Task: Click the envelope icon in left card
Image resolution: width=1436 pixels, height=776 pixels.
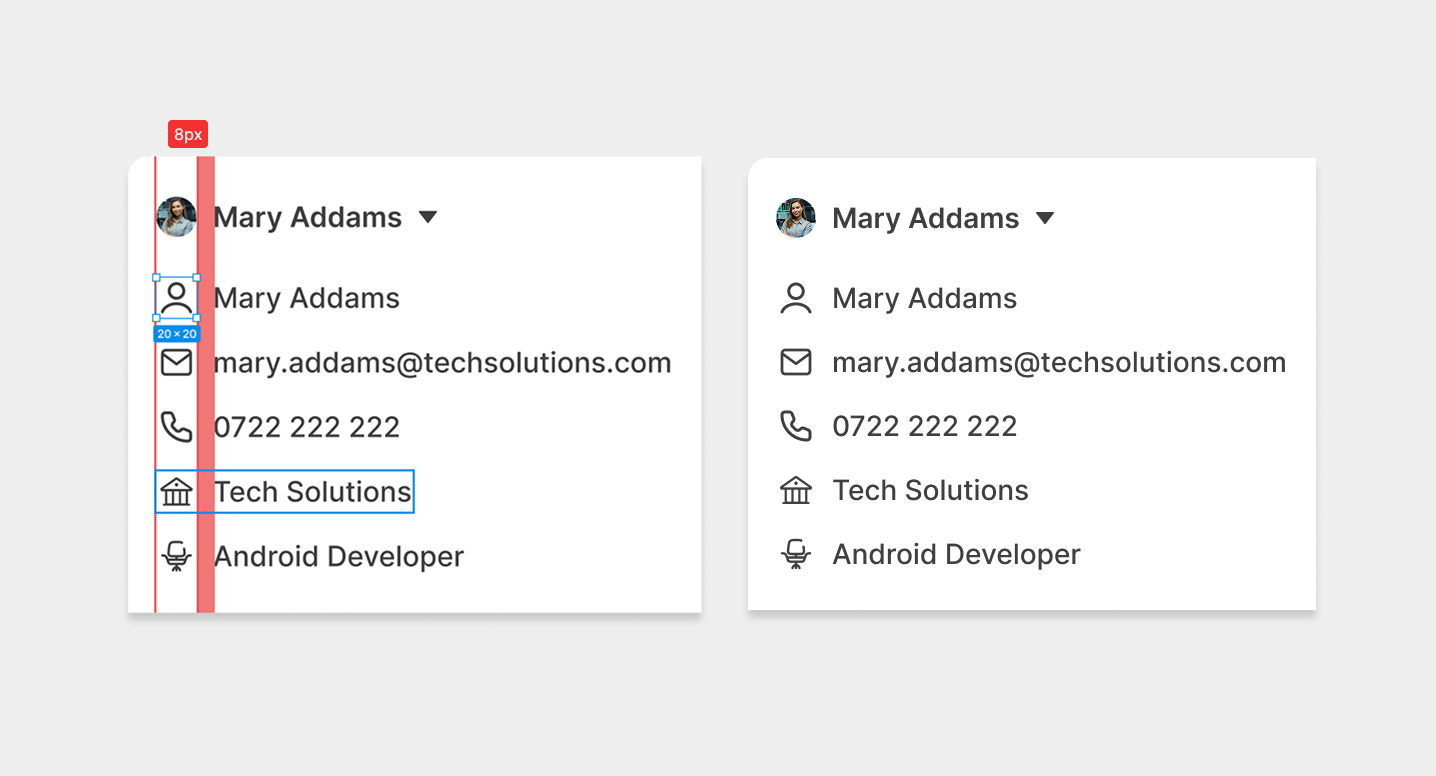Action: click(176, 362)
